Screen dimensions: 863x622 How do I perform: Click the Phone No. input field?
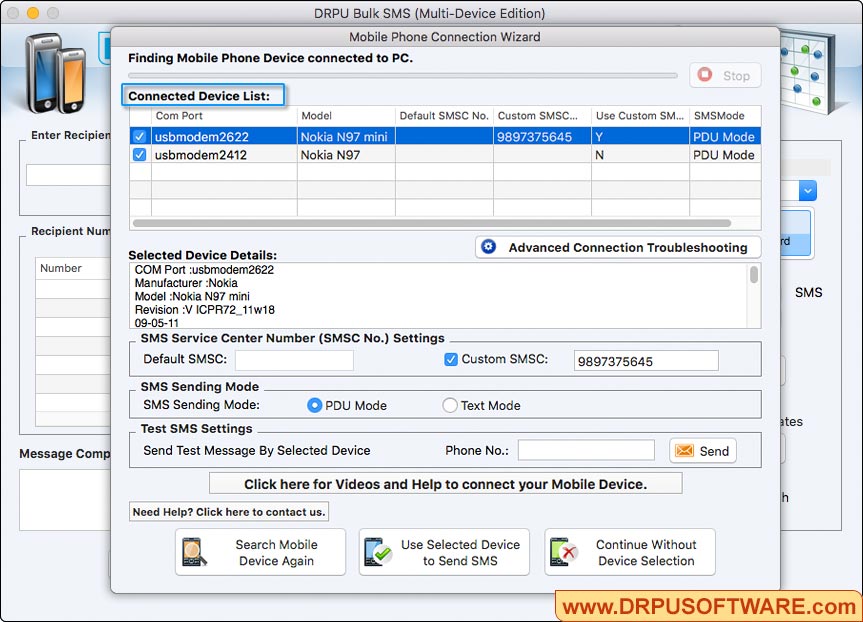pyautogui.click(x=585, y=451)
